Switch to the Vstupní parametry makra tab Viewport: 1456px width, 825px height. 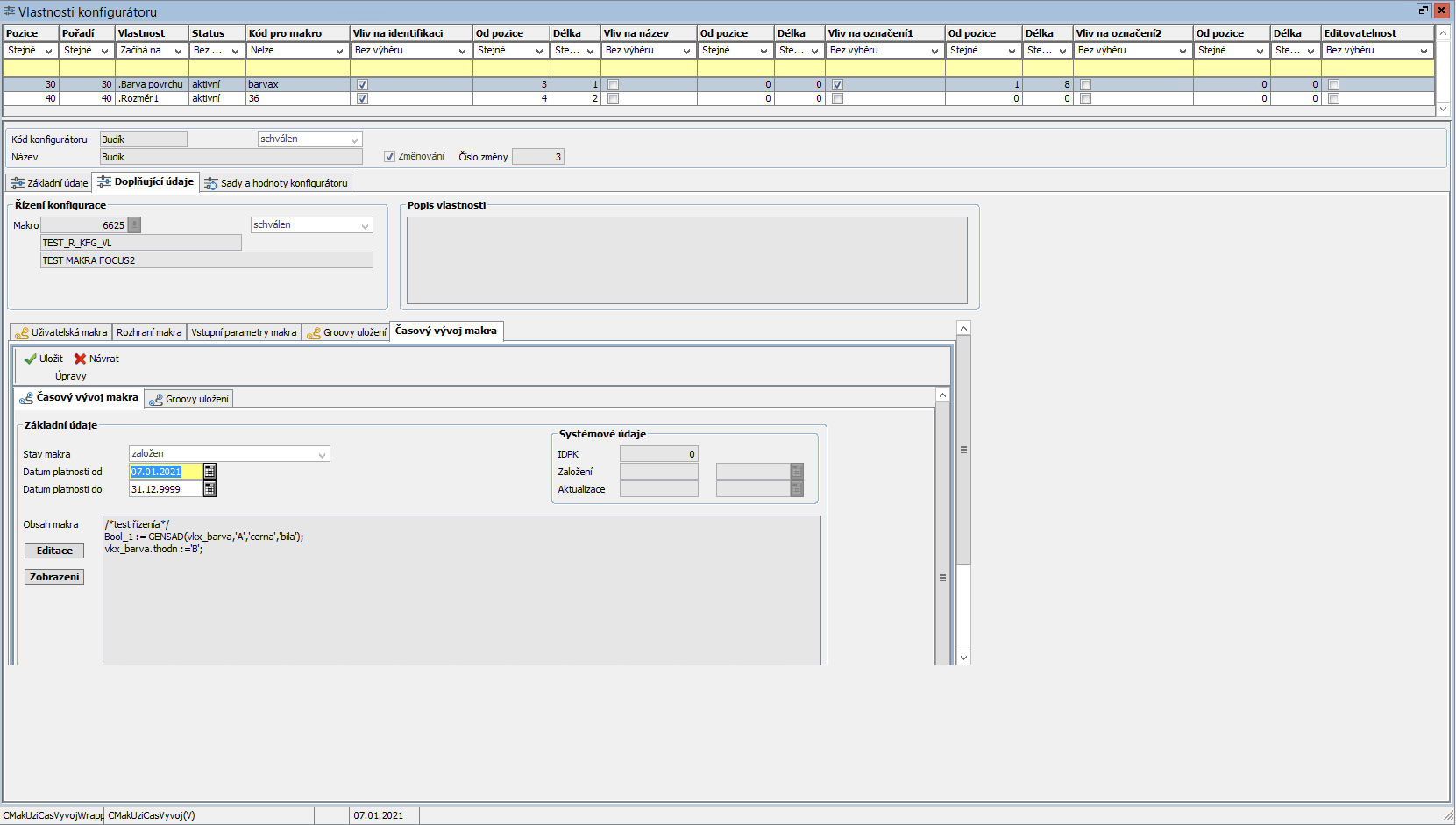[x=244, y=332]
